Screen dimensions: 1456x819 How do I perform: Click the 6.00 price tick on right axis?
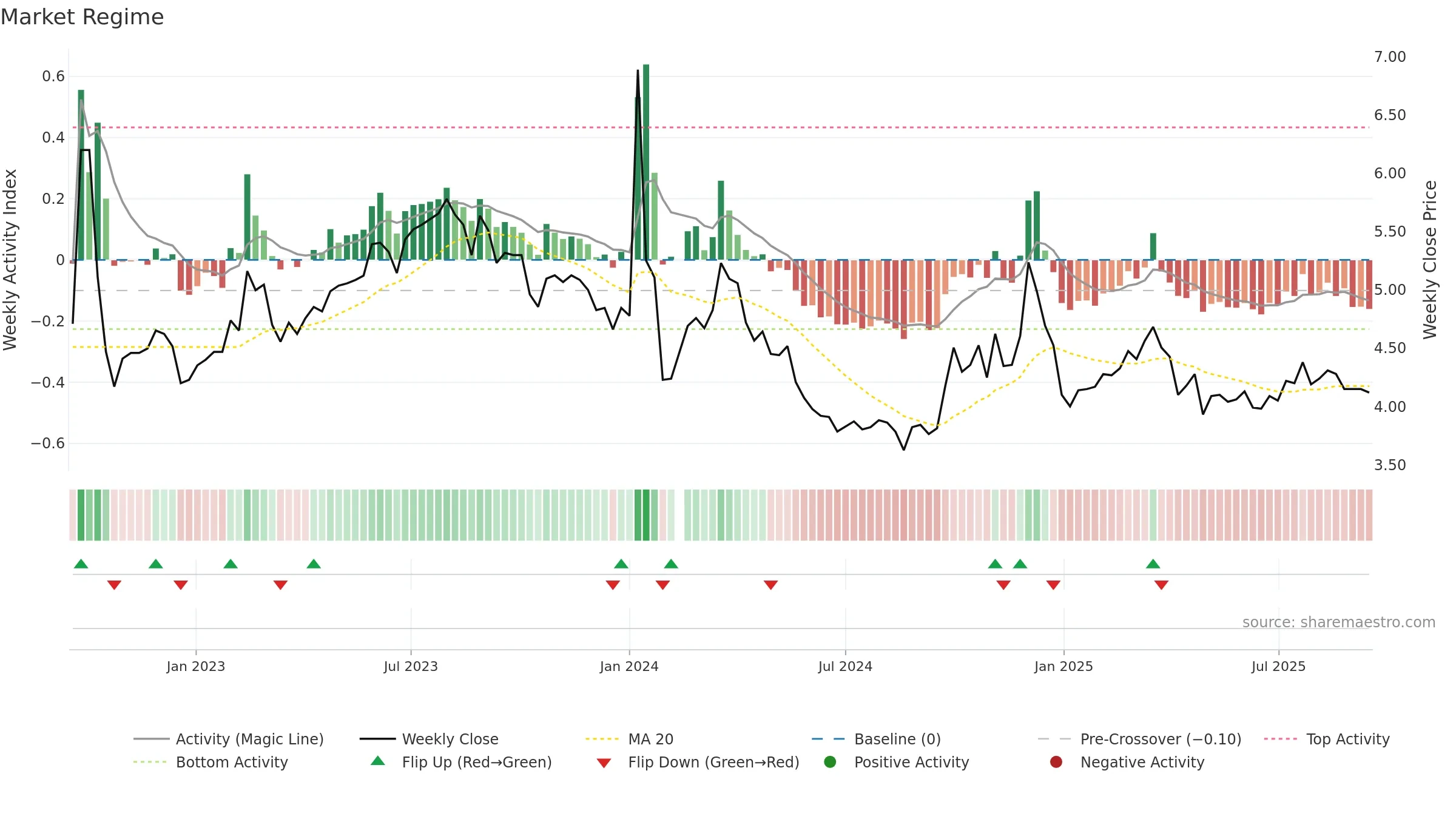coord(1390,173)
